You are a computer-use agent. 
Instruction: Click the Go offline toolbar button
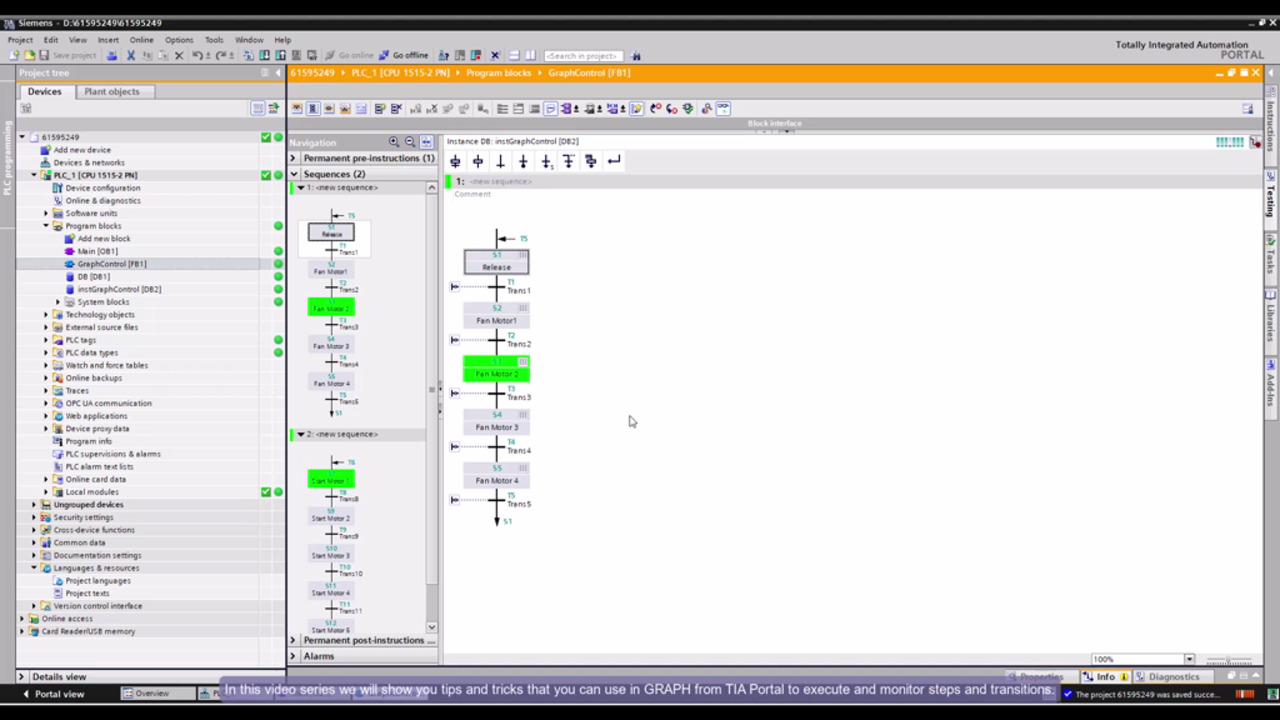click(x=403, y=56)
